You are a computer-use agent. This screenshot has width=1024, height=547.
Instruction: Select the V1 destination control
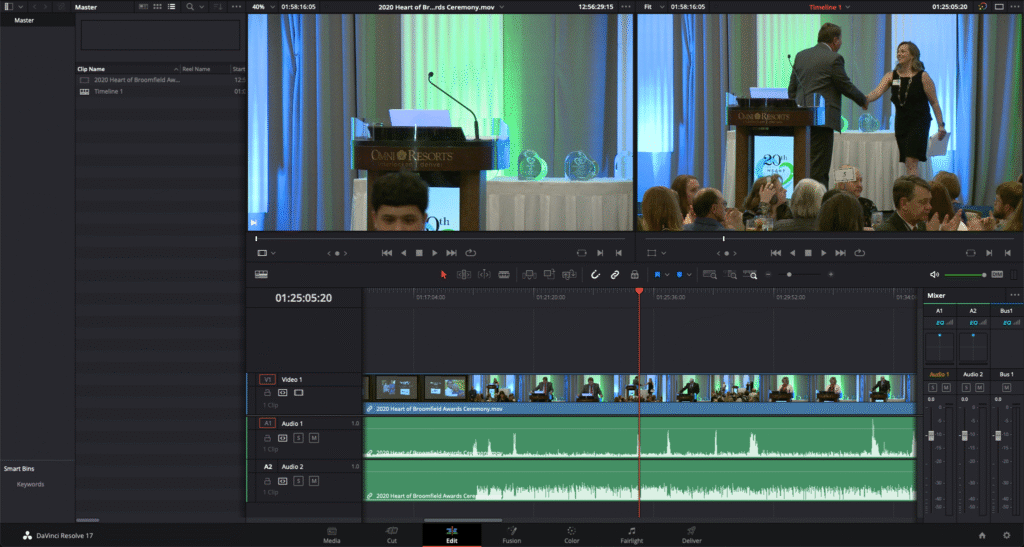(267, 379)
